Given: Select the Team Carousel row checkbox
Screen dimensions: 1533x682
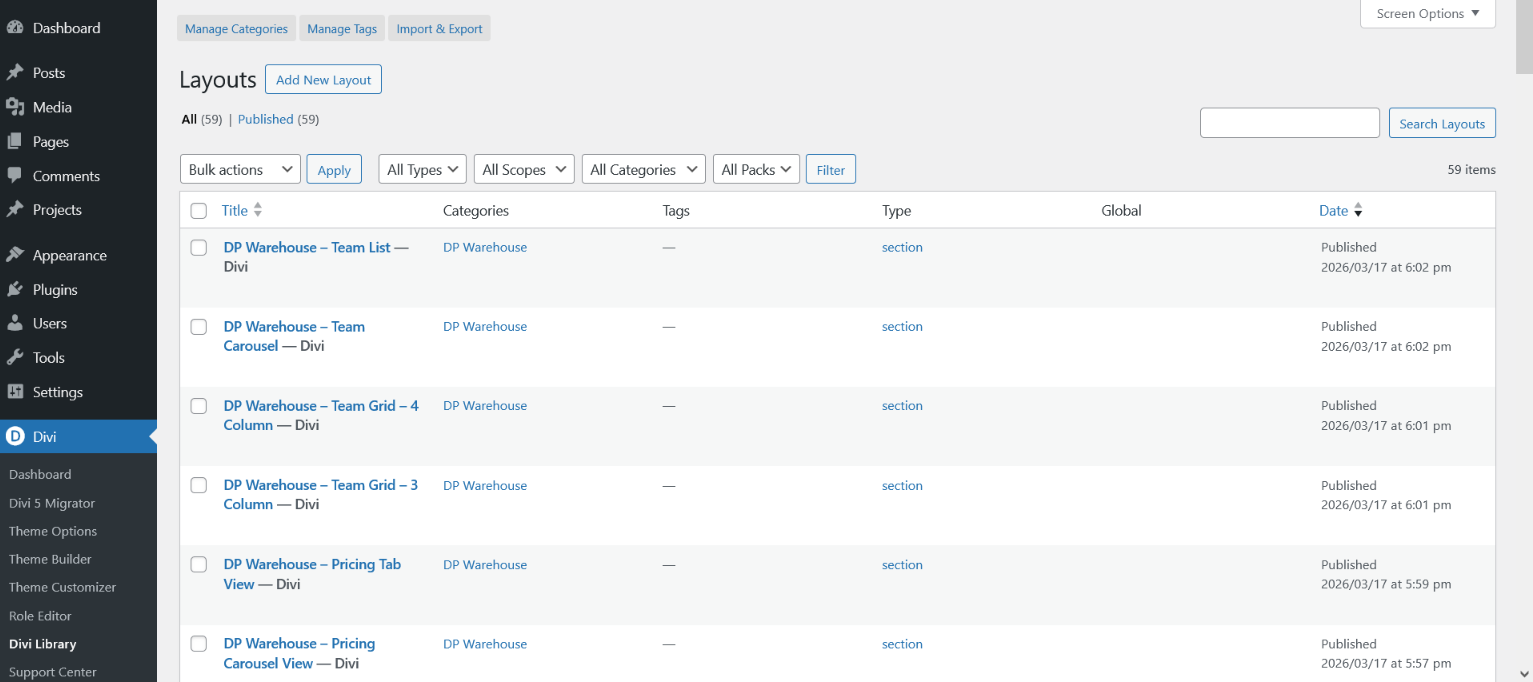Looking at the screenshot, I should [x=199, y=327].
